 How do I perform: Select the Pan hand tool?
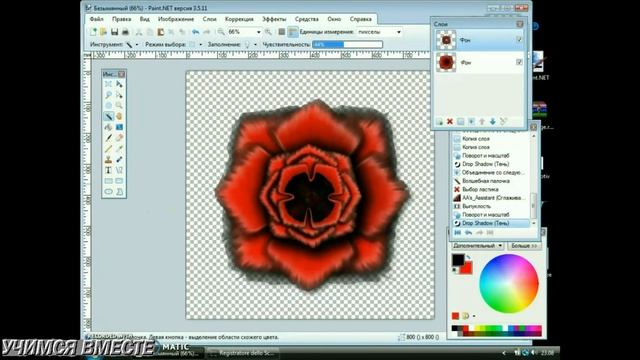tap(119, 116)
